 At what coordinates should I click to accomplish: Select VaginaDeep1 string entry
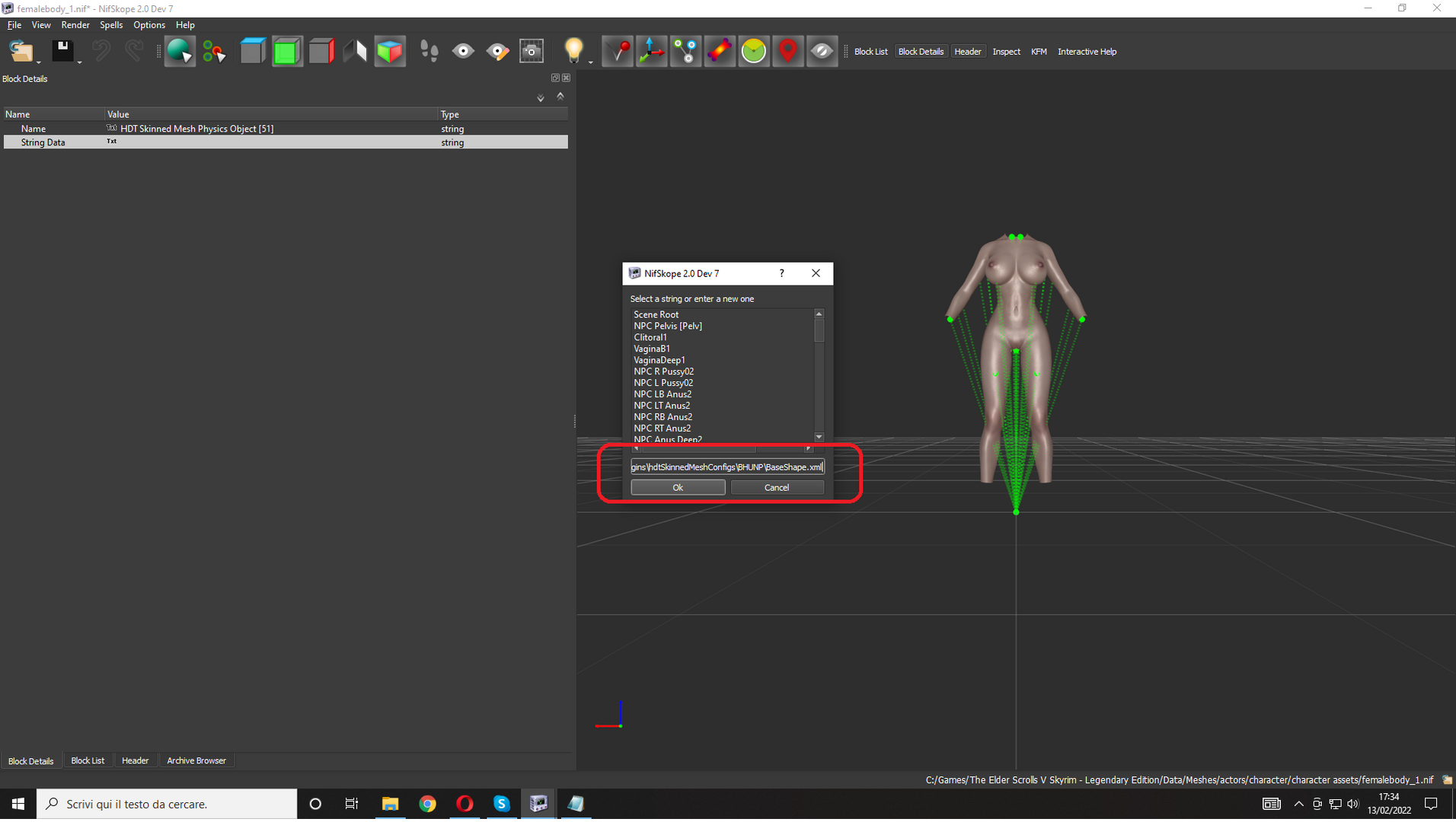659,360
